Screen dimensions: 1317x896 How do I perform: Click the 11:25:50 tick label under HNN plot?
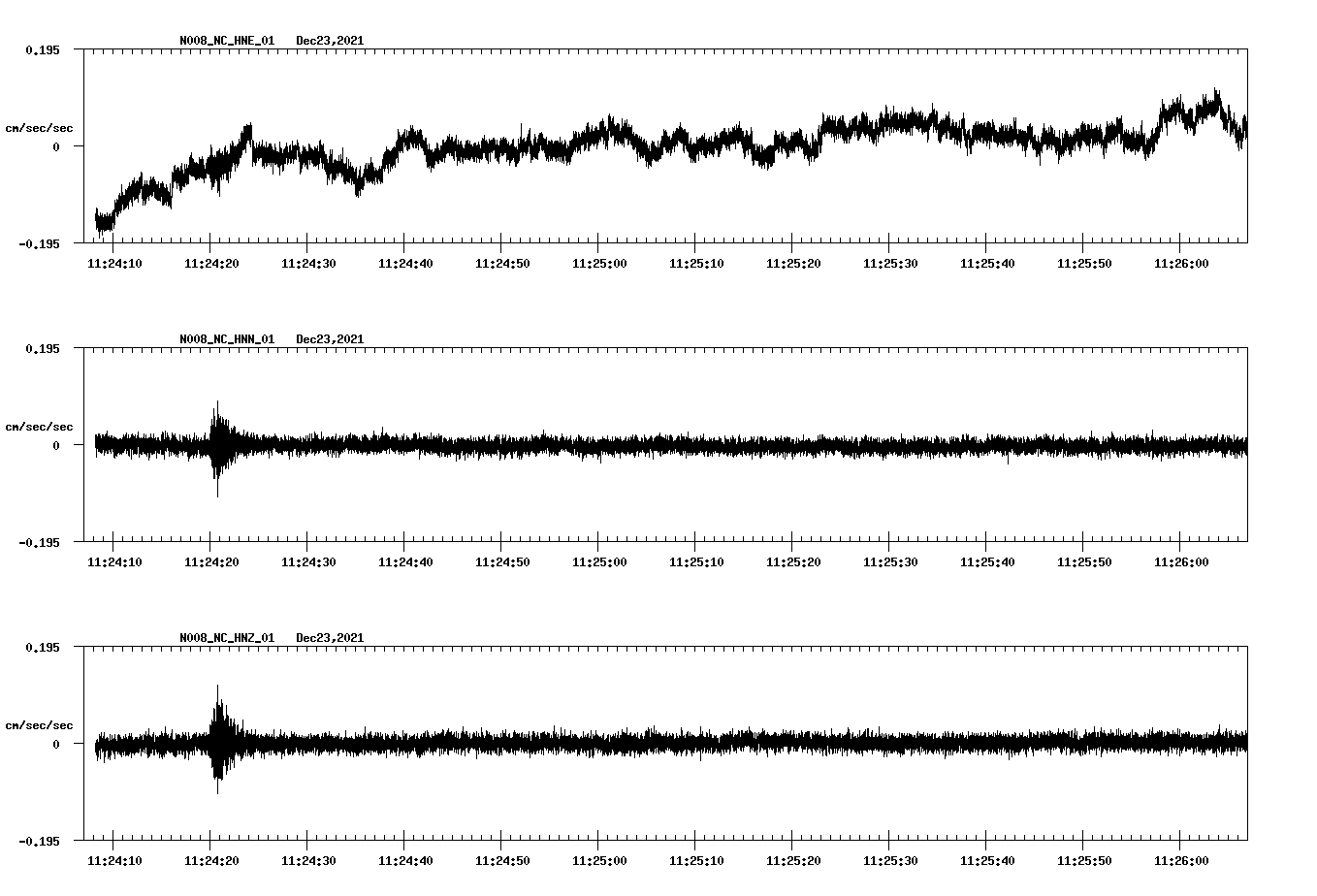point(1084,561)
